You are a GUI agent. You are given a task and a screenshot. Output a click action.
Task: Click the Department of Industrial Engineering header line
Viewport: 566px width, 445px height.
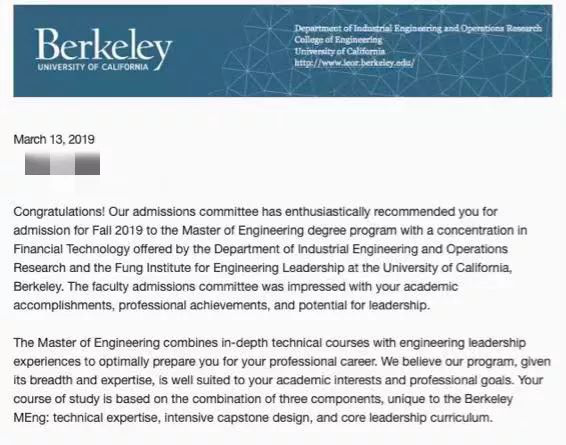(418, 28)
